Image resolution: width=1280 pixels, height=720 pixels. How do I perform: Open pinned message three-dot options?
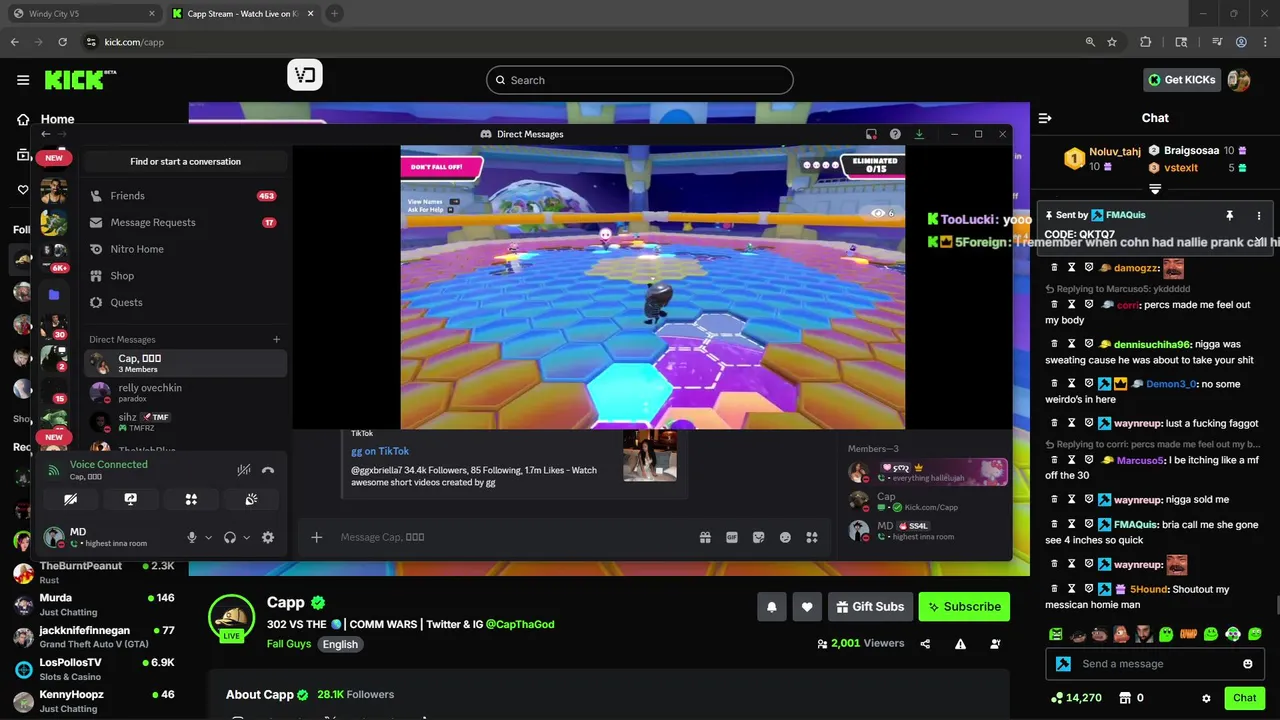(1259, 215)
